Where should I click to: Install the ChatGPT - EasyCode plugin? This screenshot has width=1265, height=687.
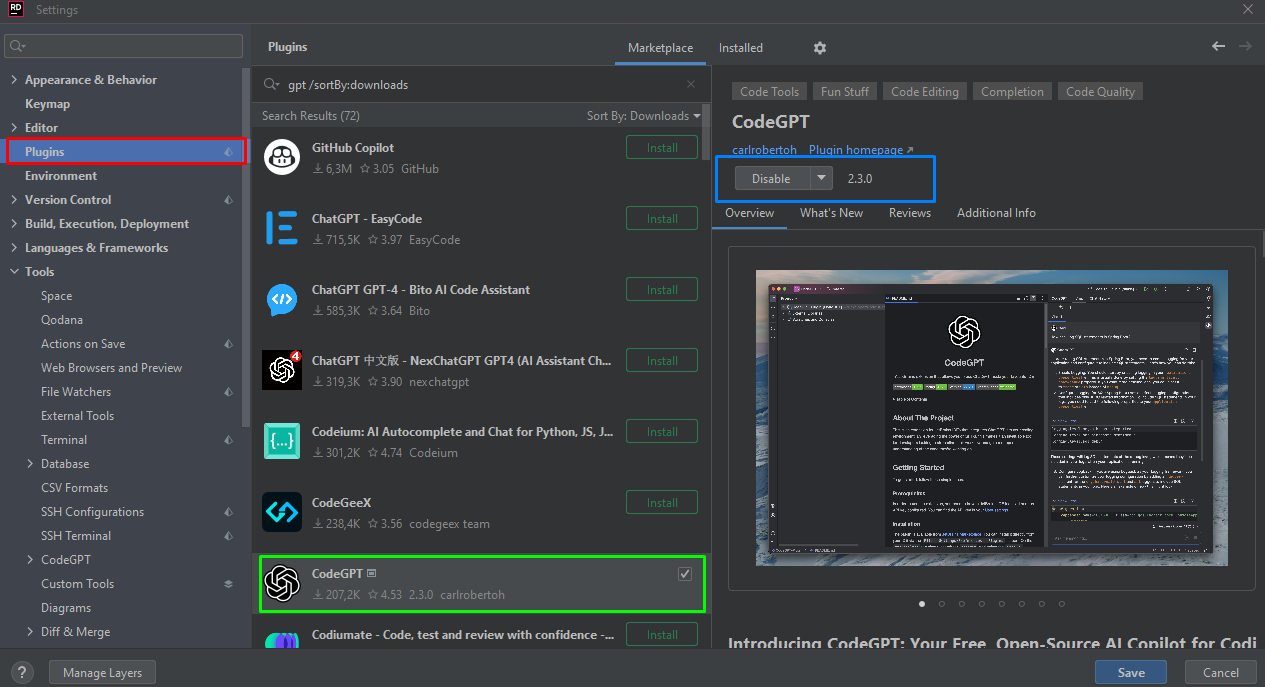point(662,219)
